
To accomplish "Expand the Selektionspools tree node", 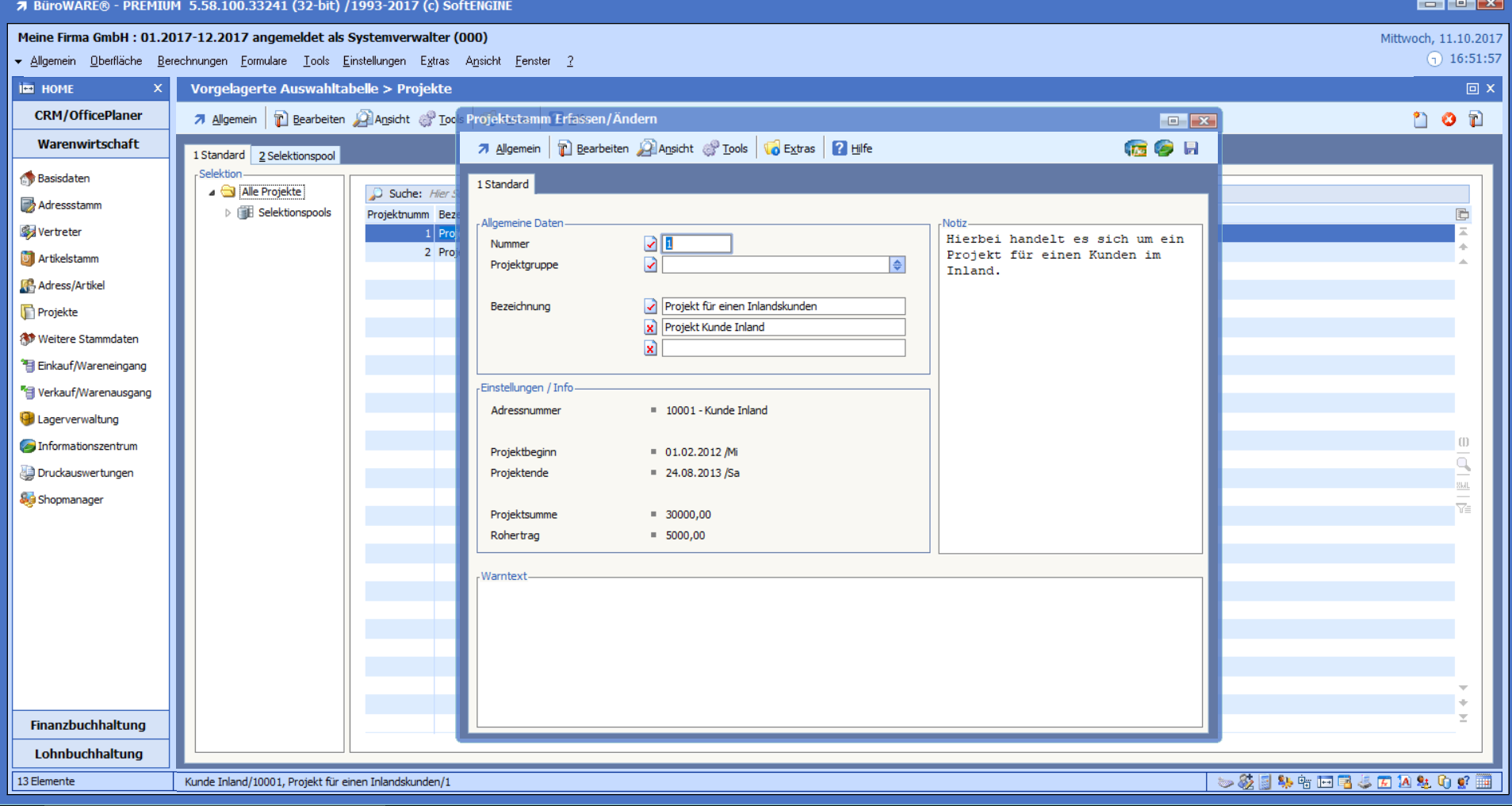I will click(228, 213).
